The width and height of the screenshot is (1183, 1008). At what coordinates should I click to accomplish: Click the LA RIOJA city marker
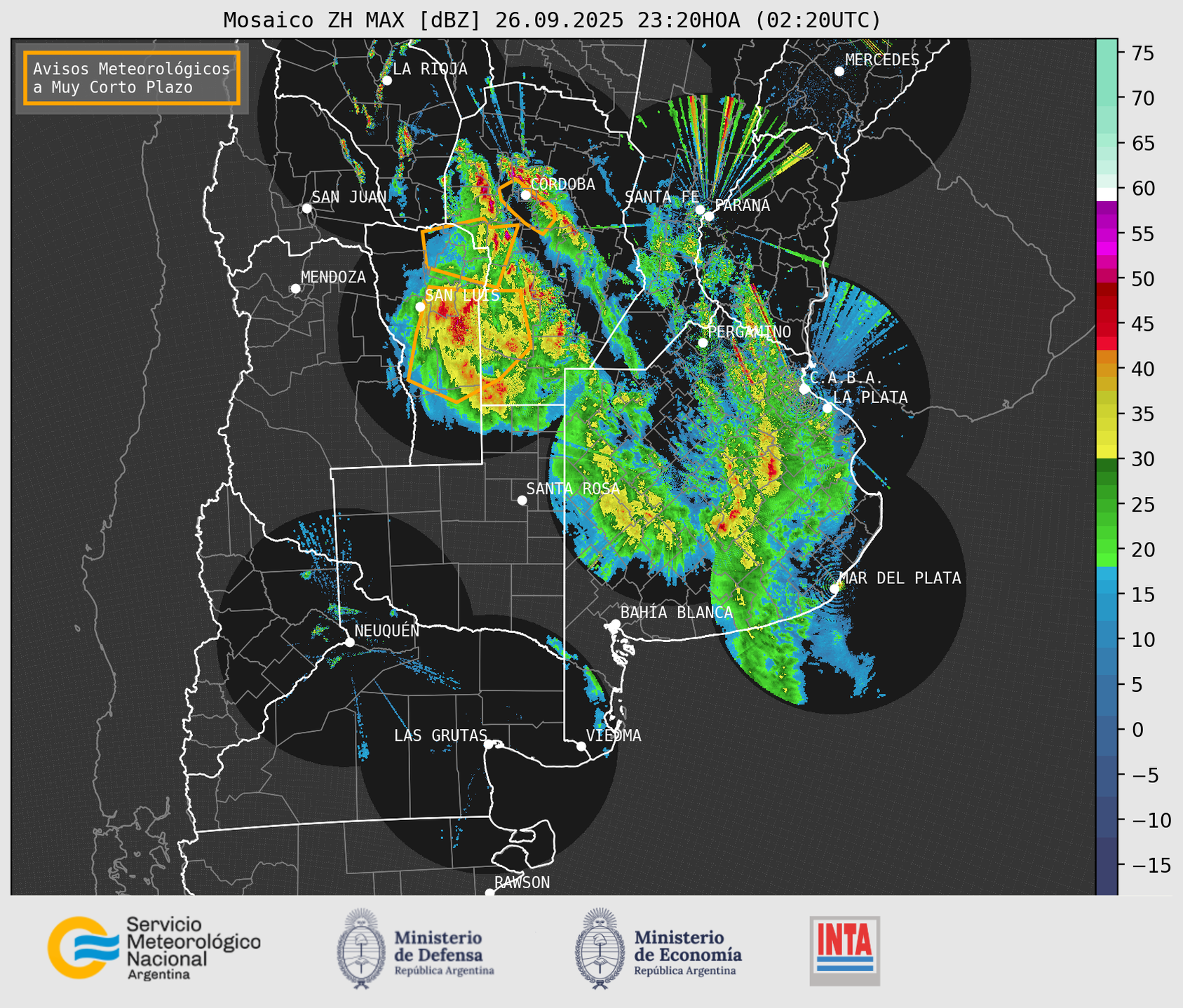386,81
